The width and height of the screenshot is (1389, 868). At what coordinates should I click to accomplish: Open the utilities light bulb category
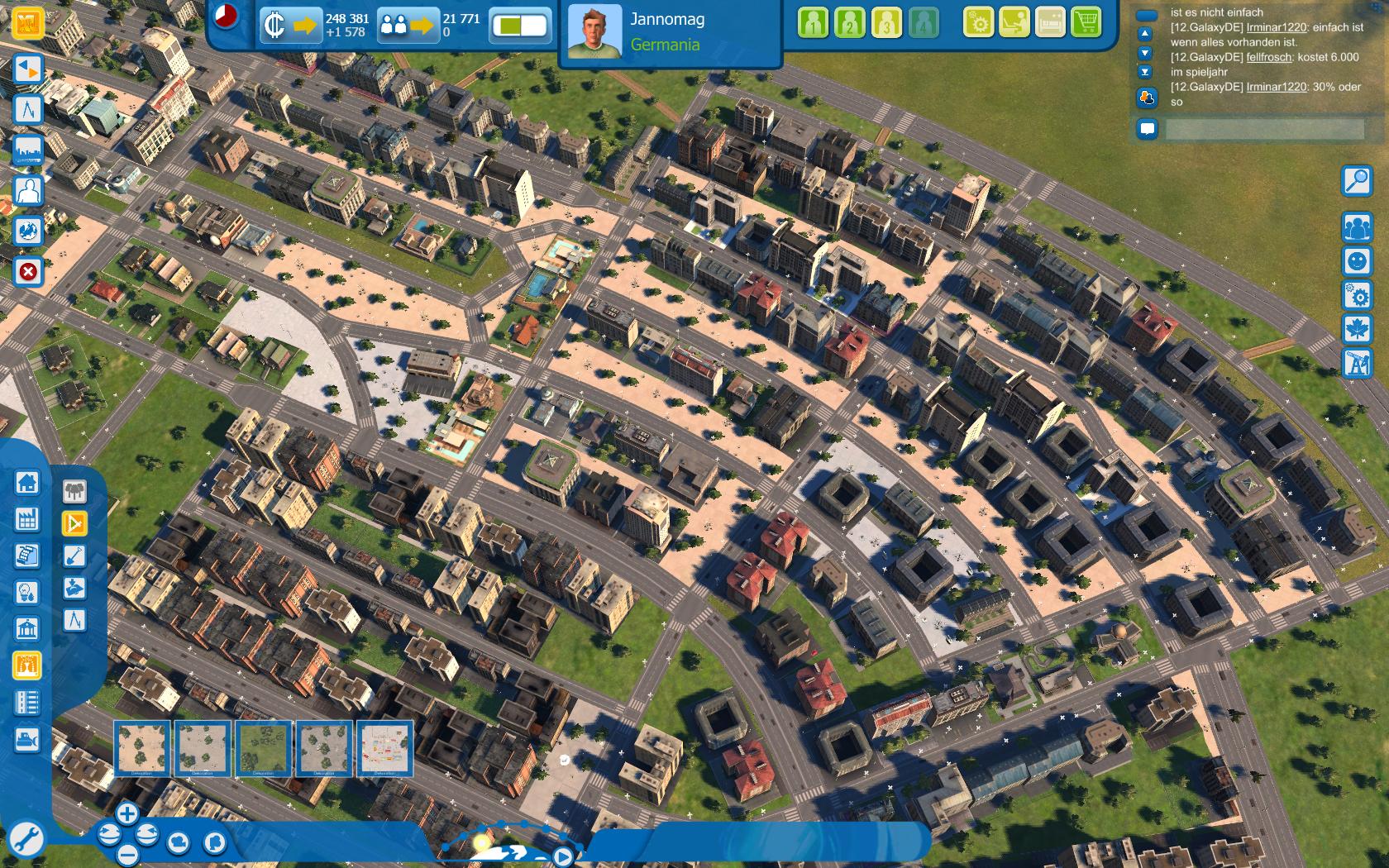click(x=26, y=592)
